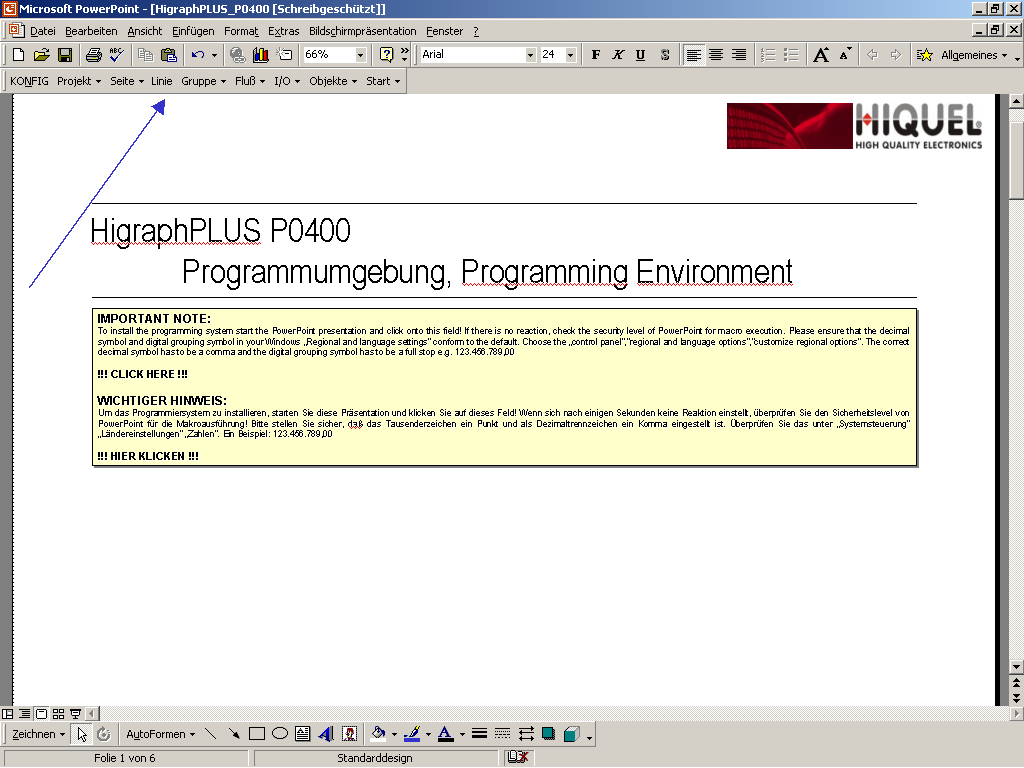Open animation effects star icon
The height and width of the screenshot is (768, 1024).
point(924,55)
